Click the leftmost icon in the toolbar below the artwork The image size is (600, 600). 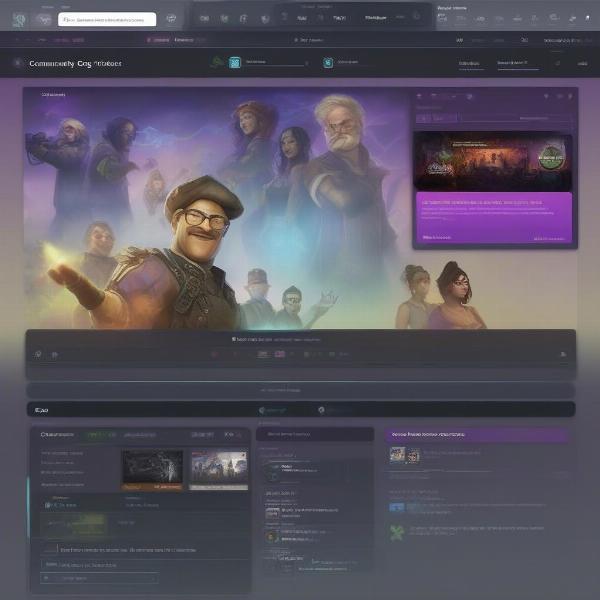(x=38, y=355)
